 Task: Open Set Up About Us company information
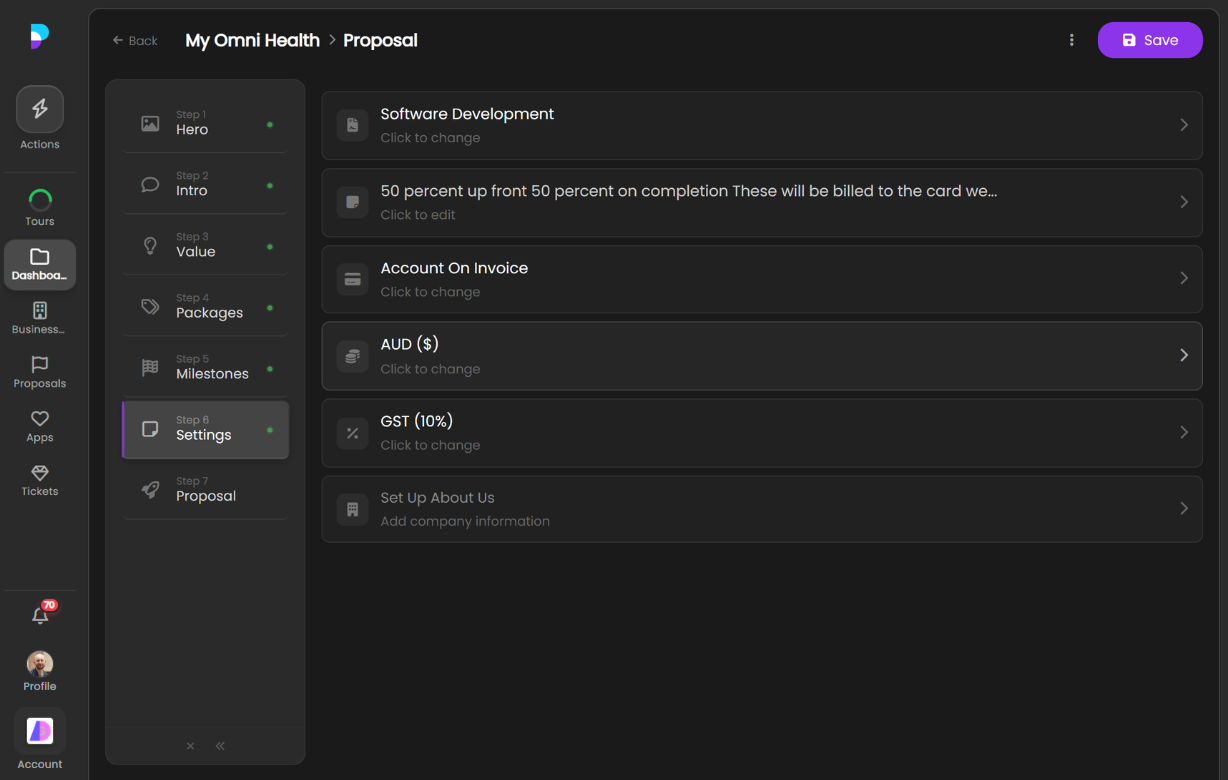[x=761, y=509]
